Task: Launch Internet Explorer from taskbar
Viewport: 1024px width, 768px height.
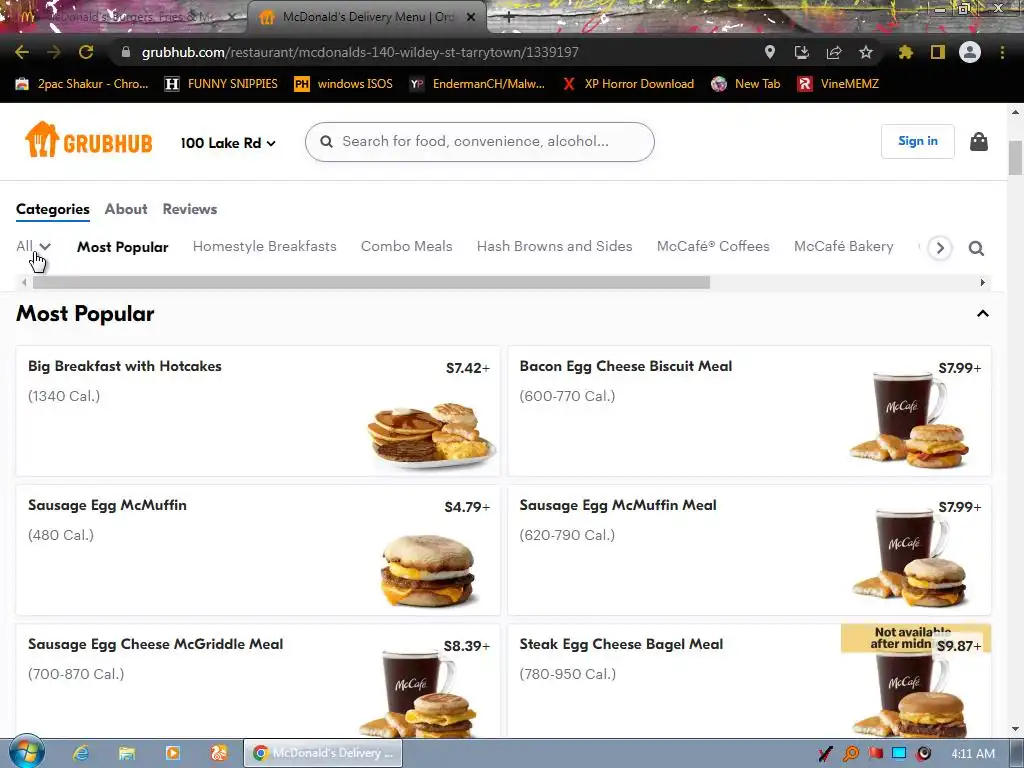Action: [x=81, y=753]
